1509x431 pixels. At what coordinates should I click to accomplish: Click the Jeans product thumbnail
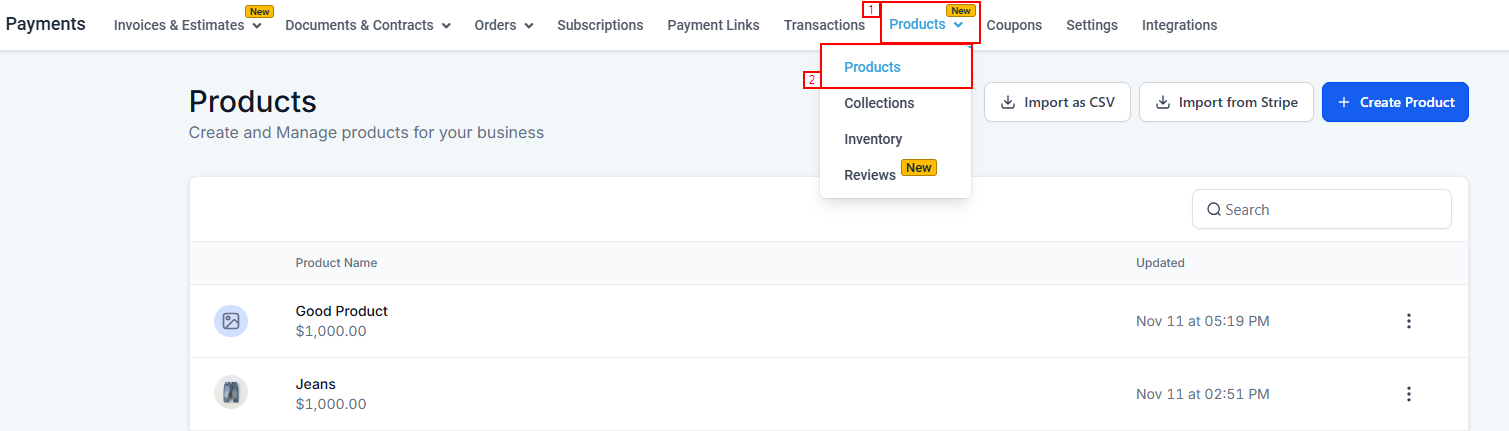point(231,392)
